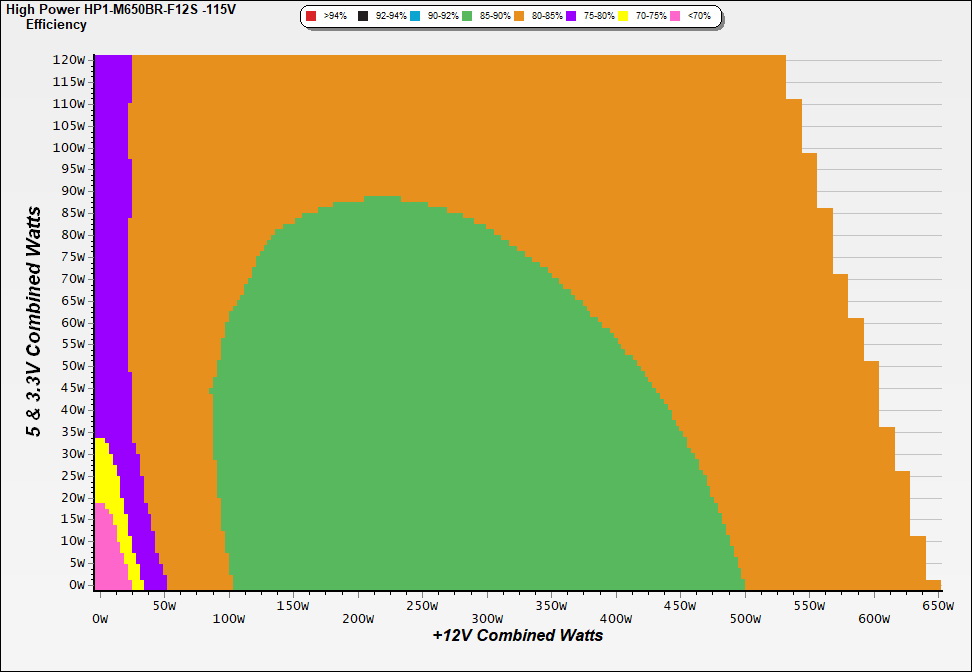972x672 pixels.
Task: Click the red >94% legend swatch
Action: (x=311, y=16)
